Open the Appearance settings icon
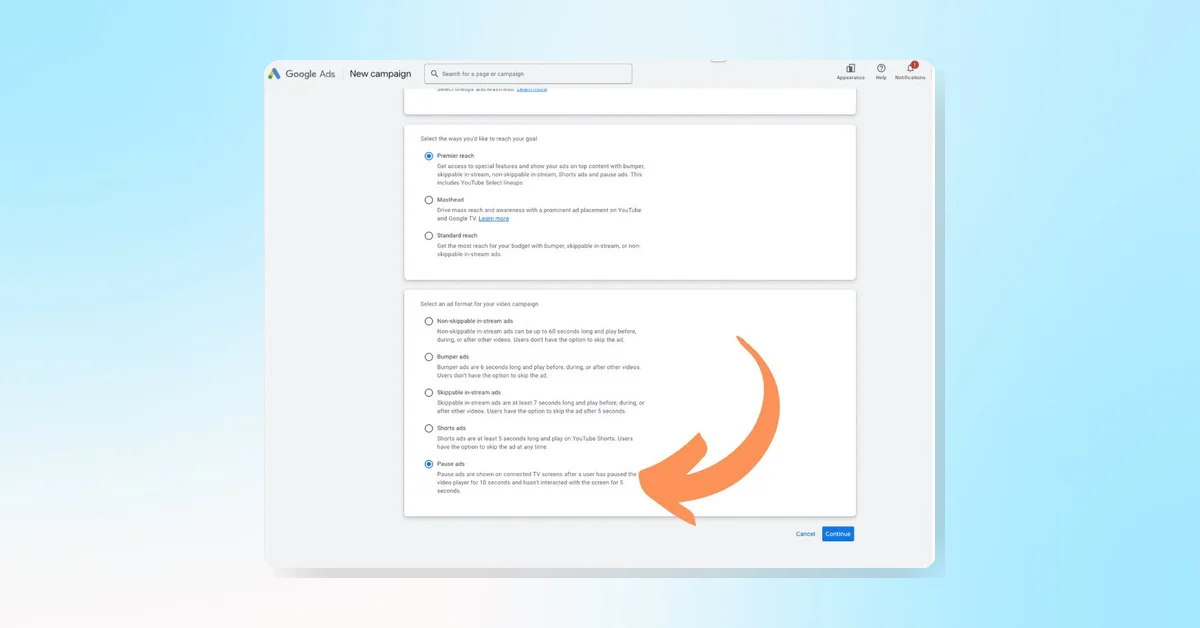The width and height of the screenshot is (1200, 628). point(850,69)
